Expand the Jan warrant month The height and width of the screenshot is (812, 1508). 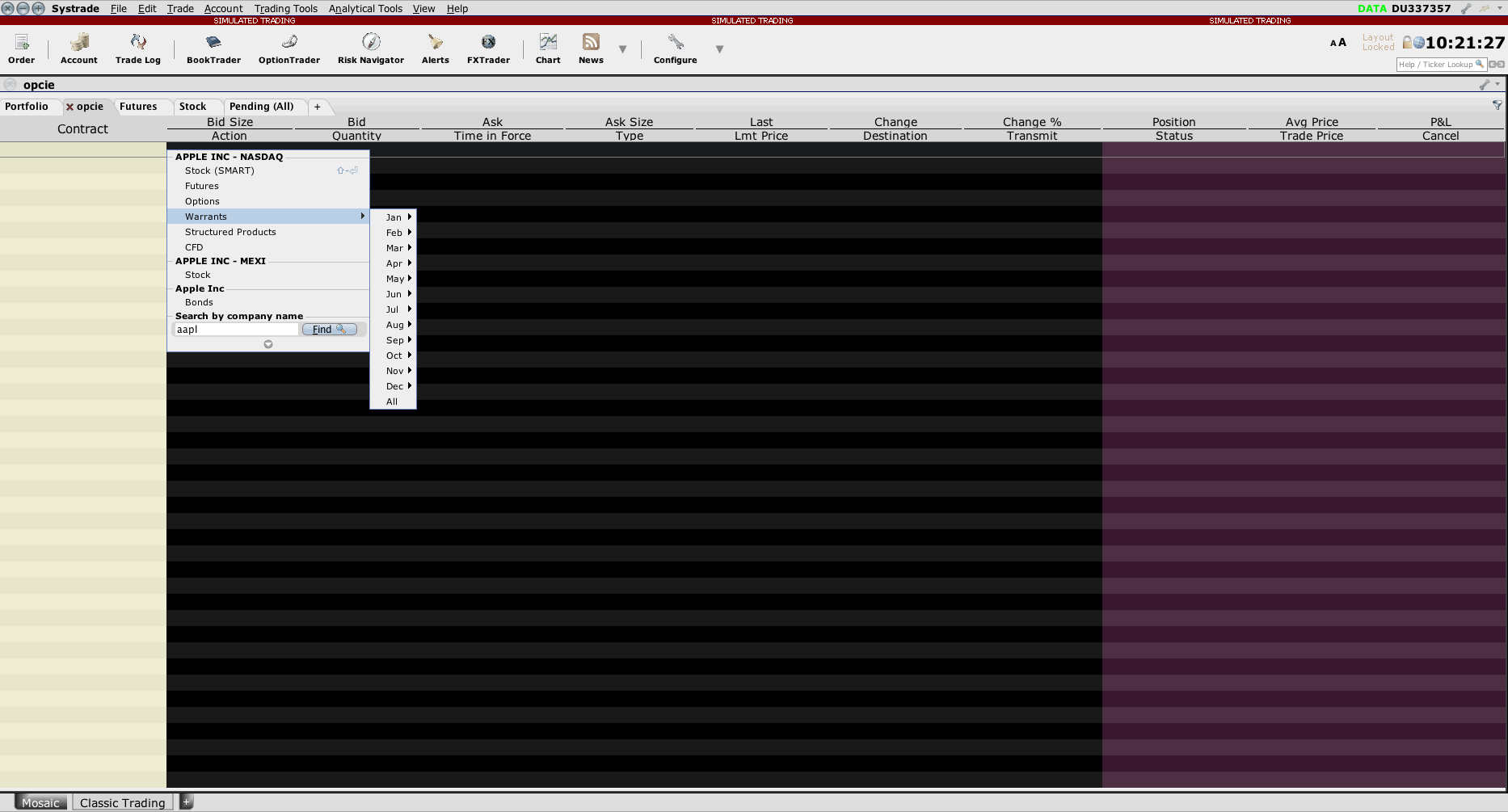[x=394, y=217]
